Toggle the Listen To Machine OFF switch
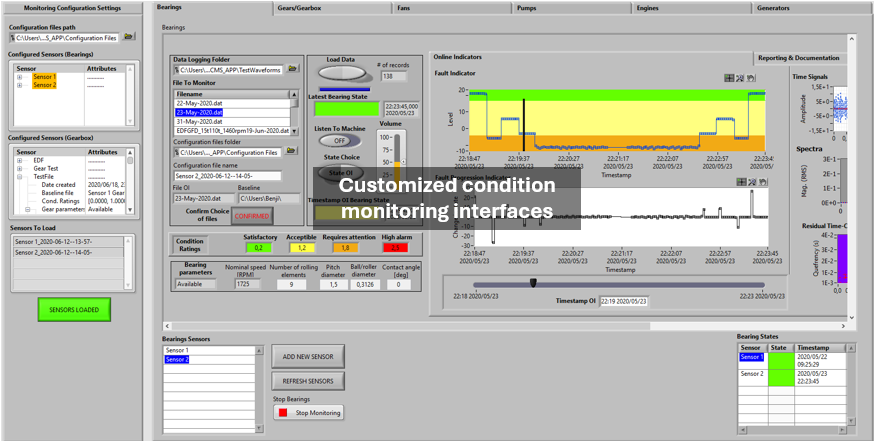Screen dimensions: 874x441 coord(340,140)
